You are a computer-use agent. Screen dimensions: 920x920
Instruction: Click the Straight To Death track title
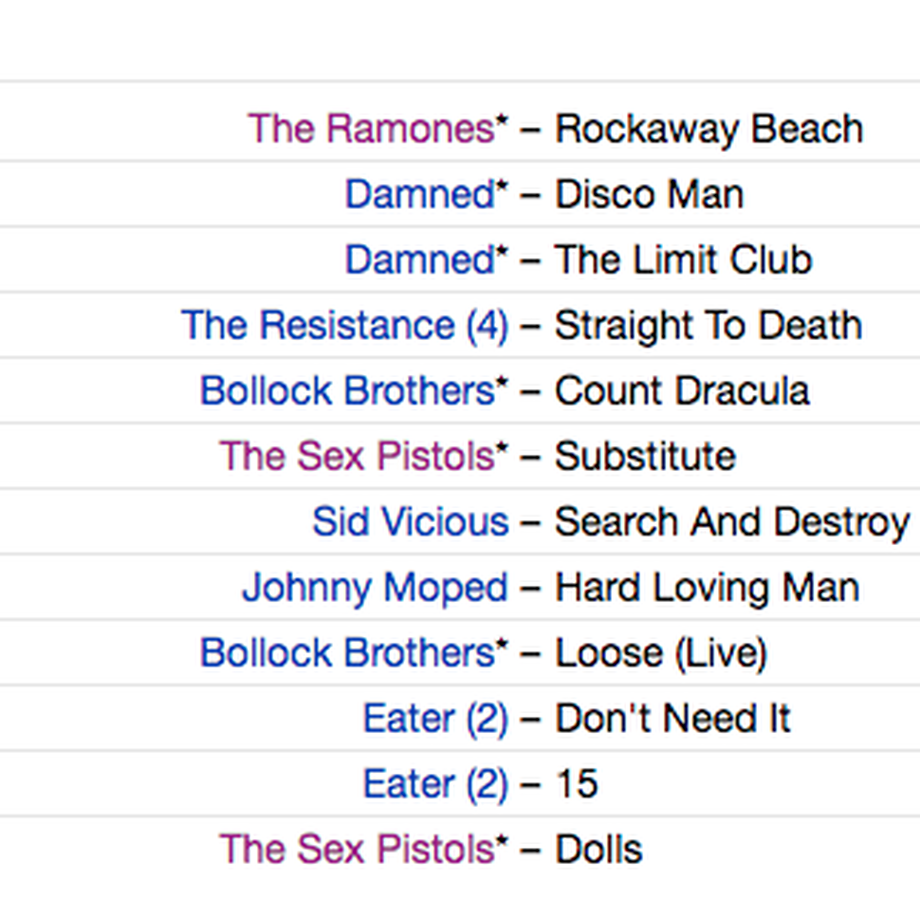pos(709,326)
